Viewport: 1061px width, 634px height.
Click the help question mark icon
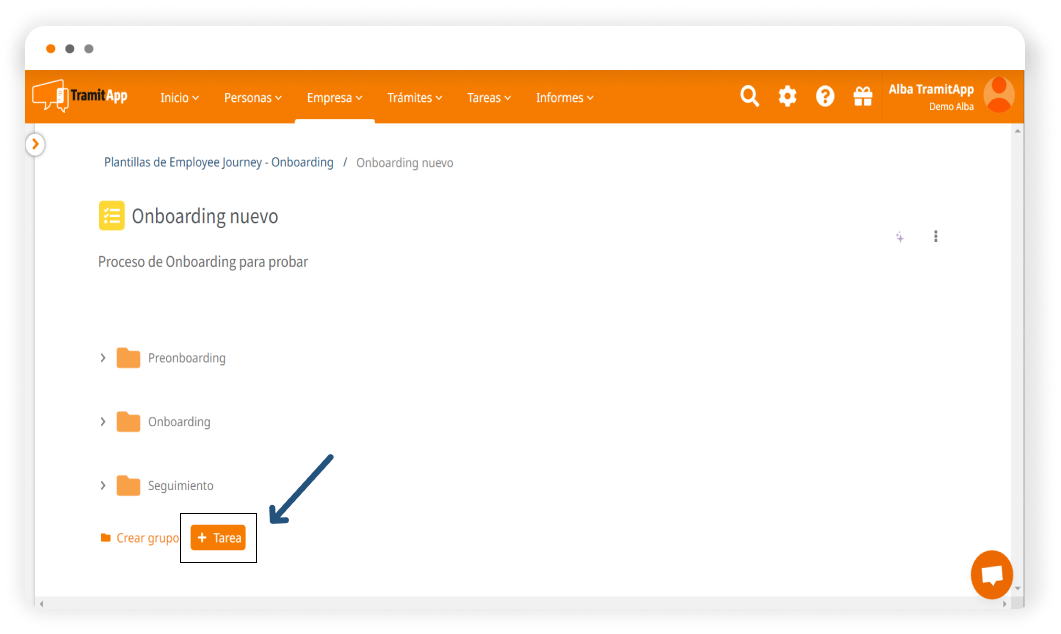[x=825, y=96]
